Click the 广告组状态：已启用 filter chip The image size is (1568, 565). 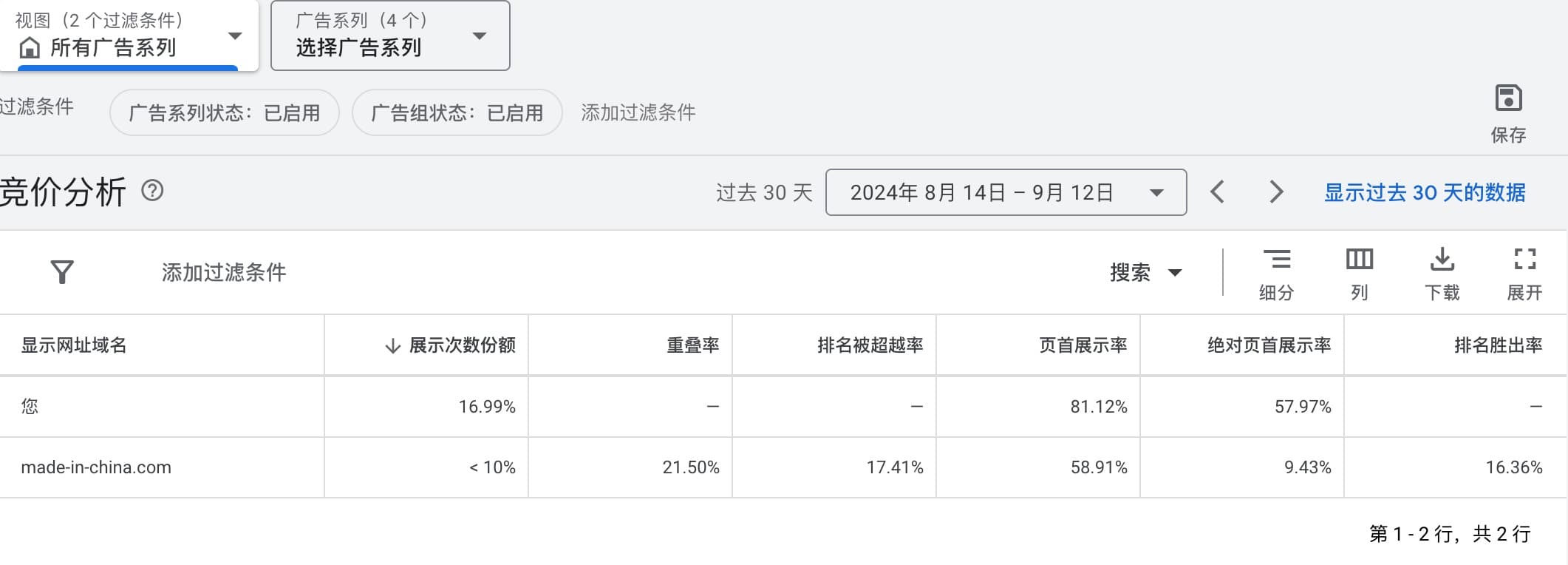[x=457, y=112]
